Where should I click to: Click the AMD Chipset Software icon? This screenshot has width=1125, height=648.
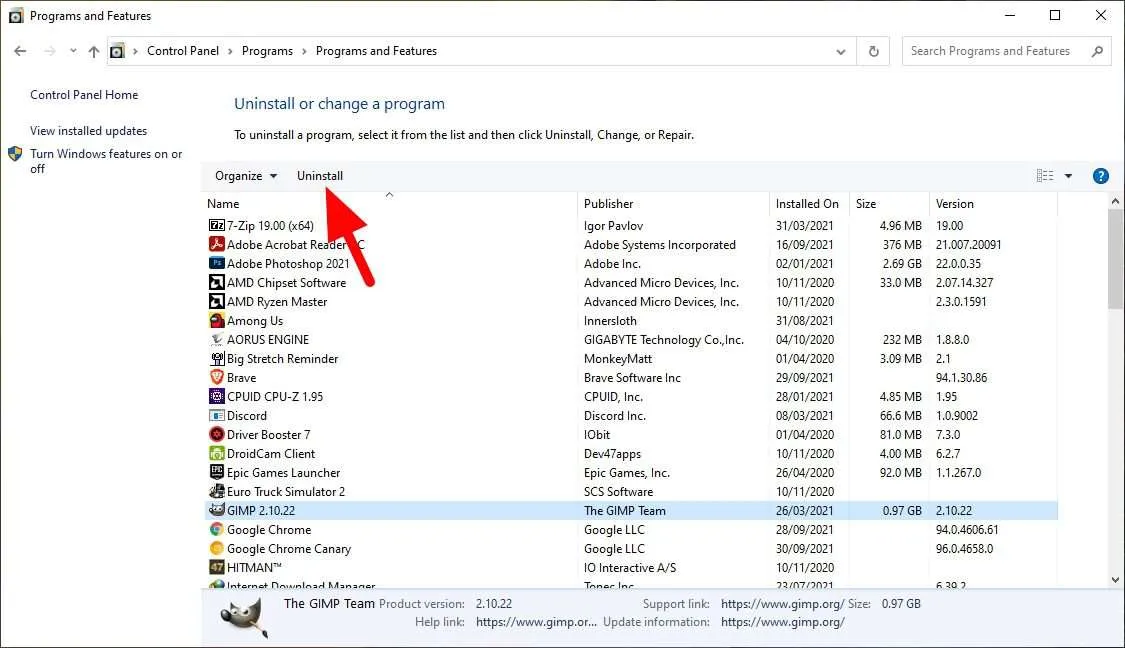216,282
